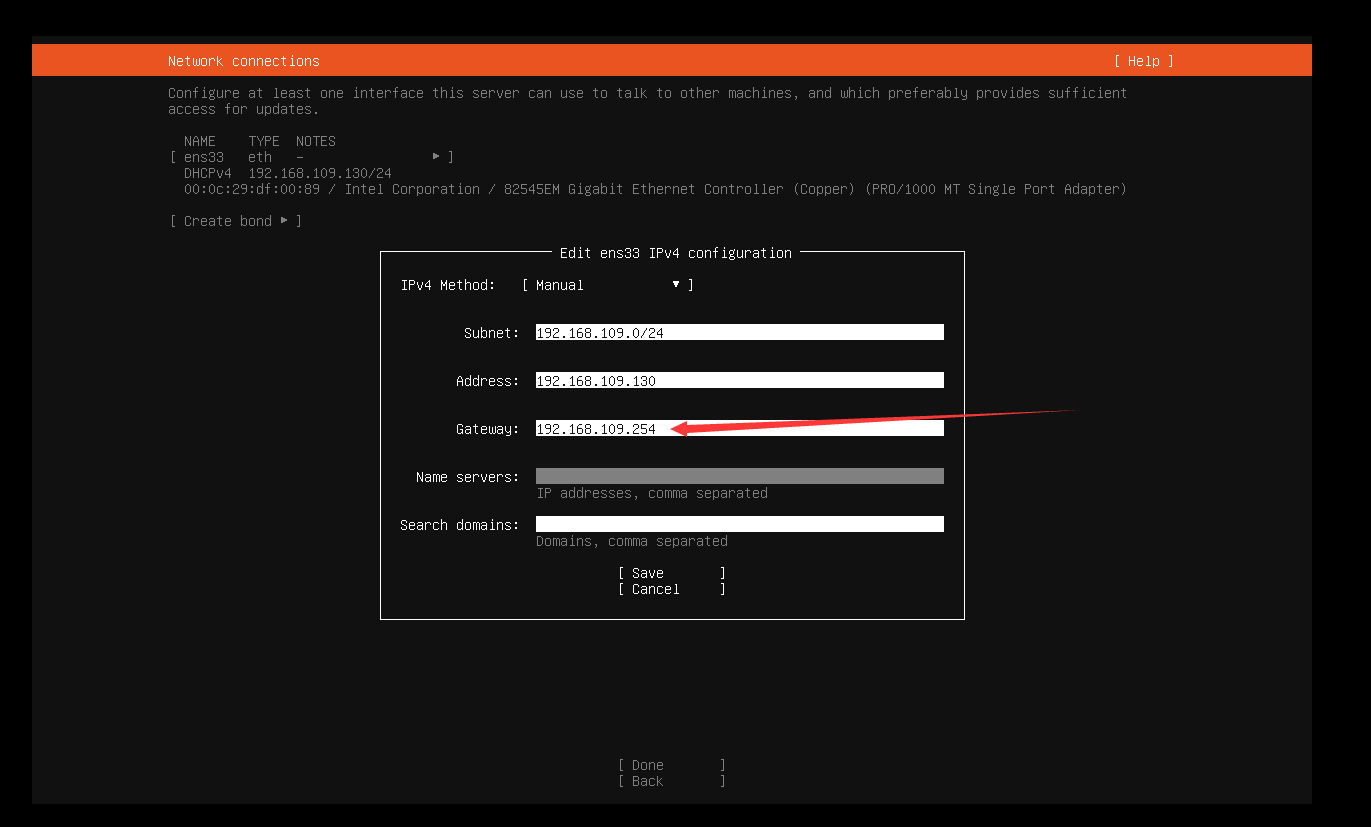
Task: Click the TYPE column header
Action: pyautogui.click(x=264, y=141)
